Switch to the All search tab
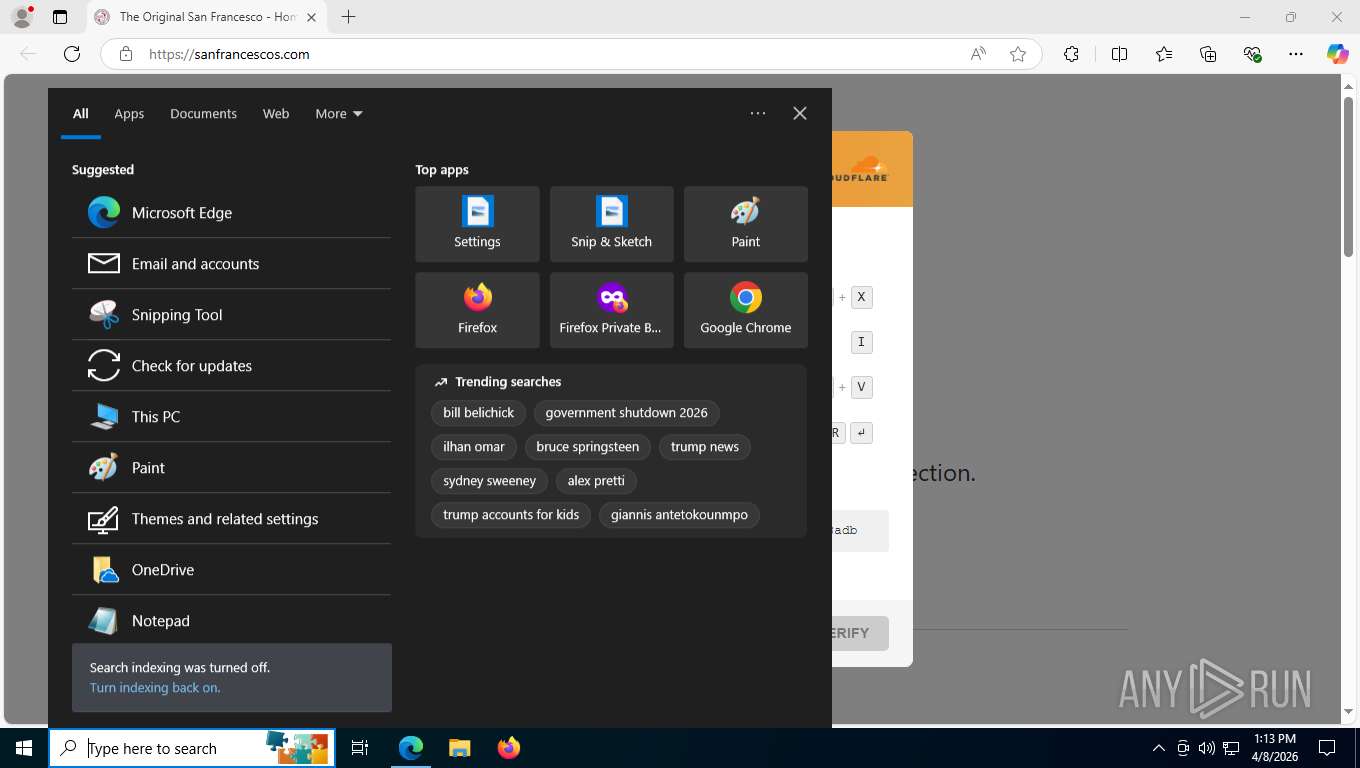 pyautogui.click(x=81, y=114)
